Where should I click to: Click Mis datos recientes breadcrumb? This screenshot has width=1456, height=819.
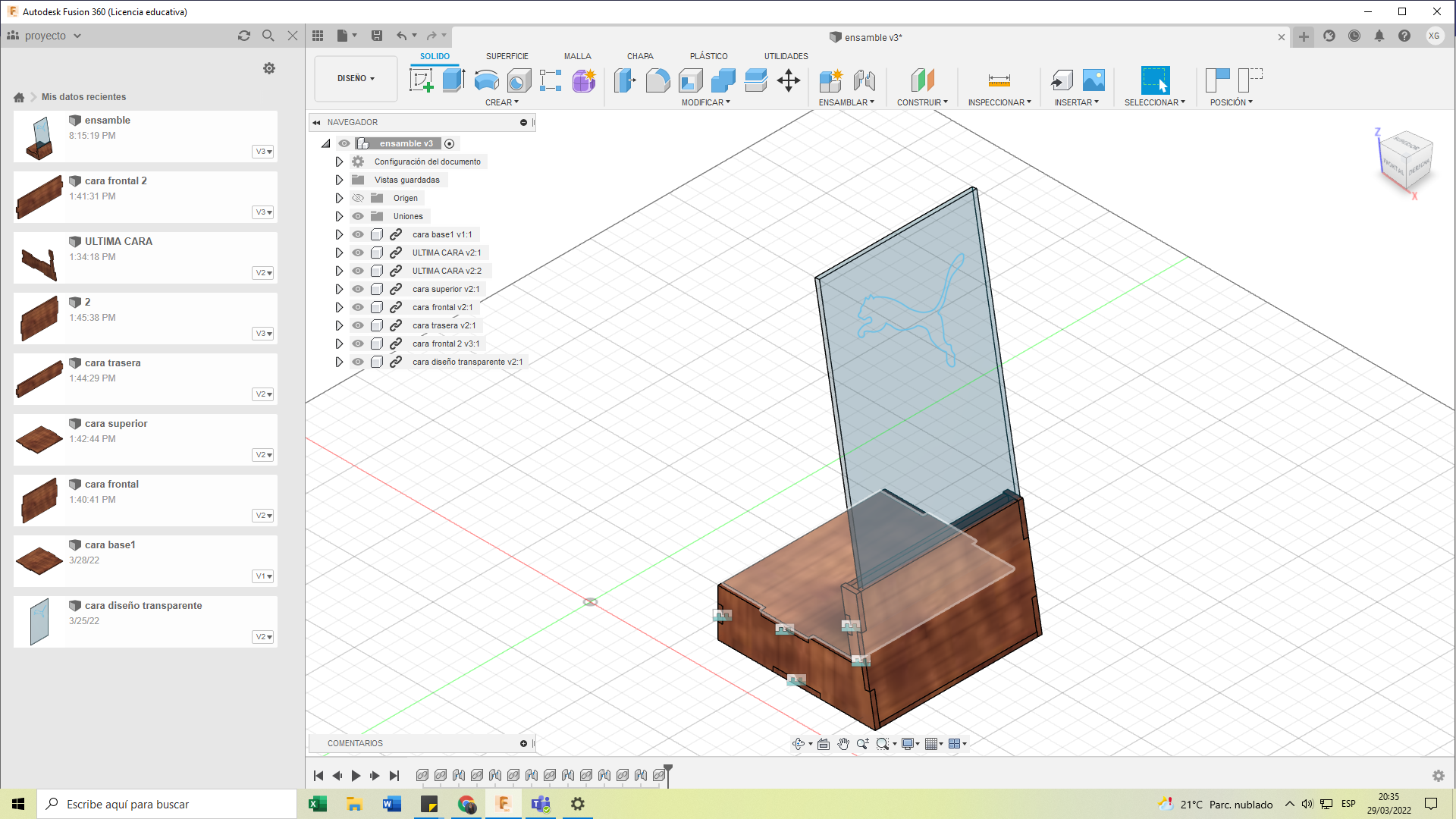click(83, 97)
